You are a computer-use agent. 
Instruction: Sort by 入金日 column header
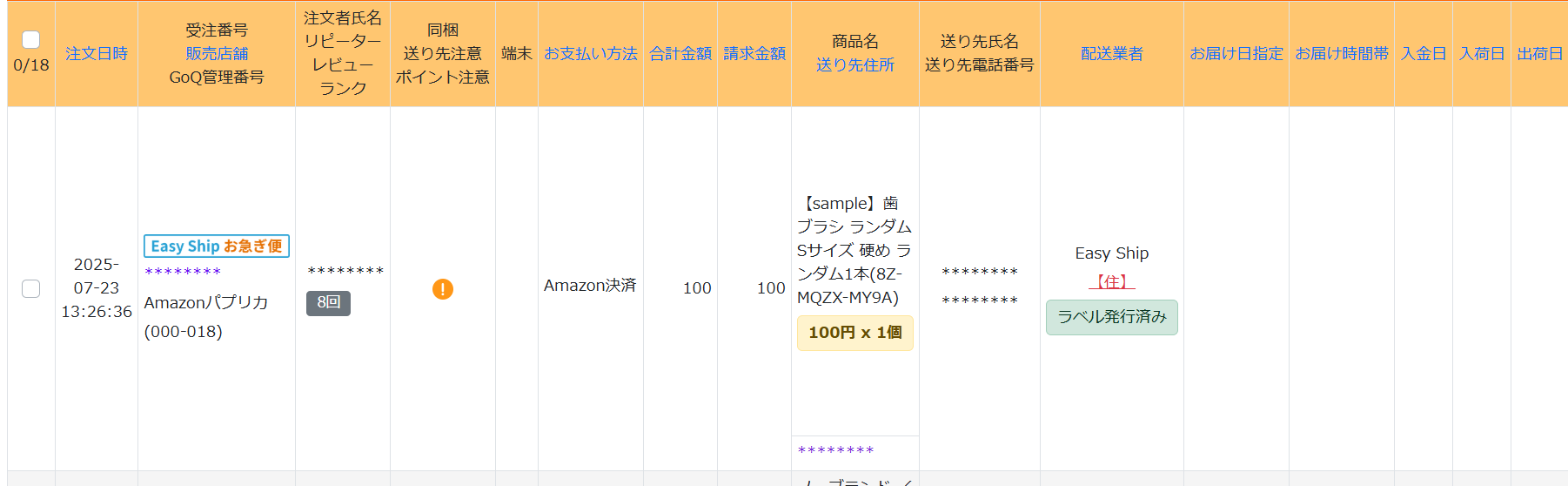coord(1424,54)
